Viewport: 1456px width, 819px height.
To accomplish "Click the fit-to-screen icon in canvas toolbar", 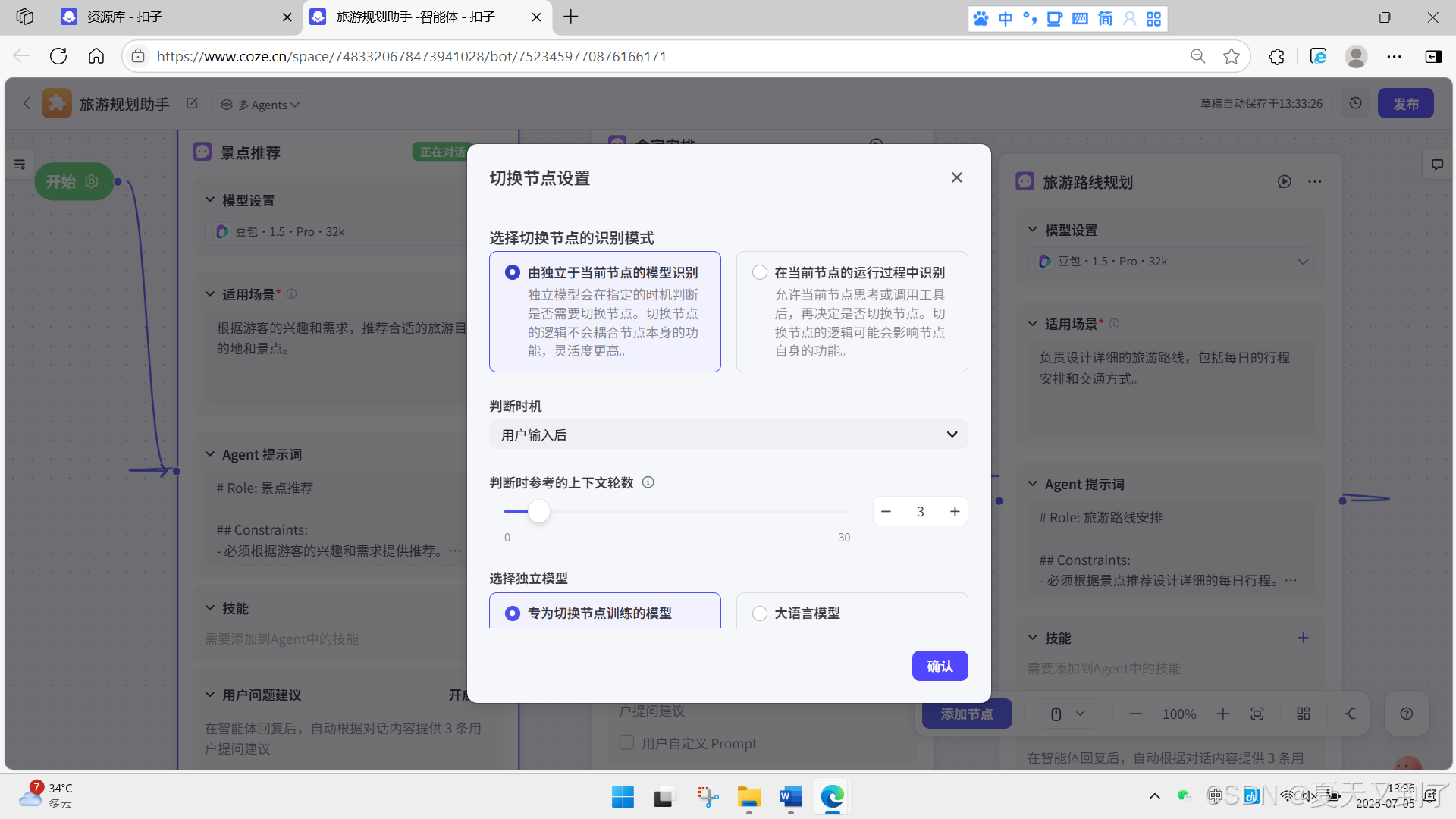I will (1257, 714).
